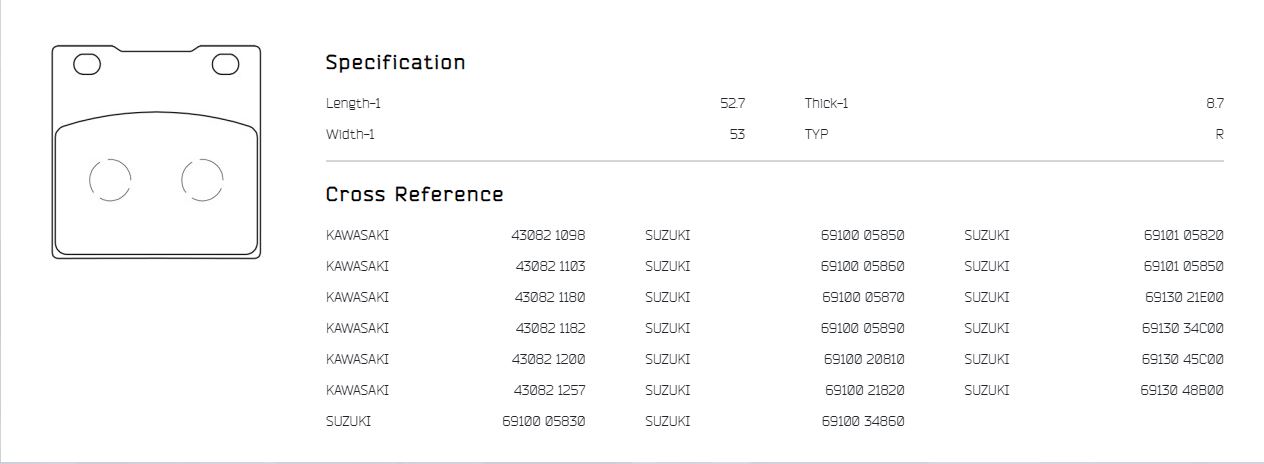Click Suzuki part number 69100 05850
This screenshot has width=1264, height=464.
(862, 236)
